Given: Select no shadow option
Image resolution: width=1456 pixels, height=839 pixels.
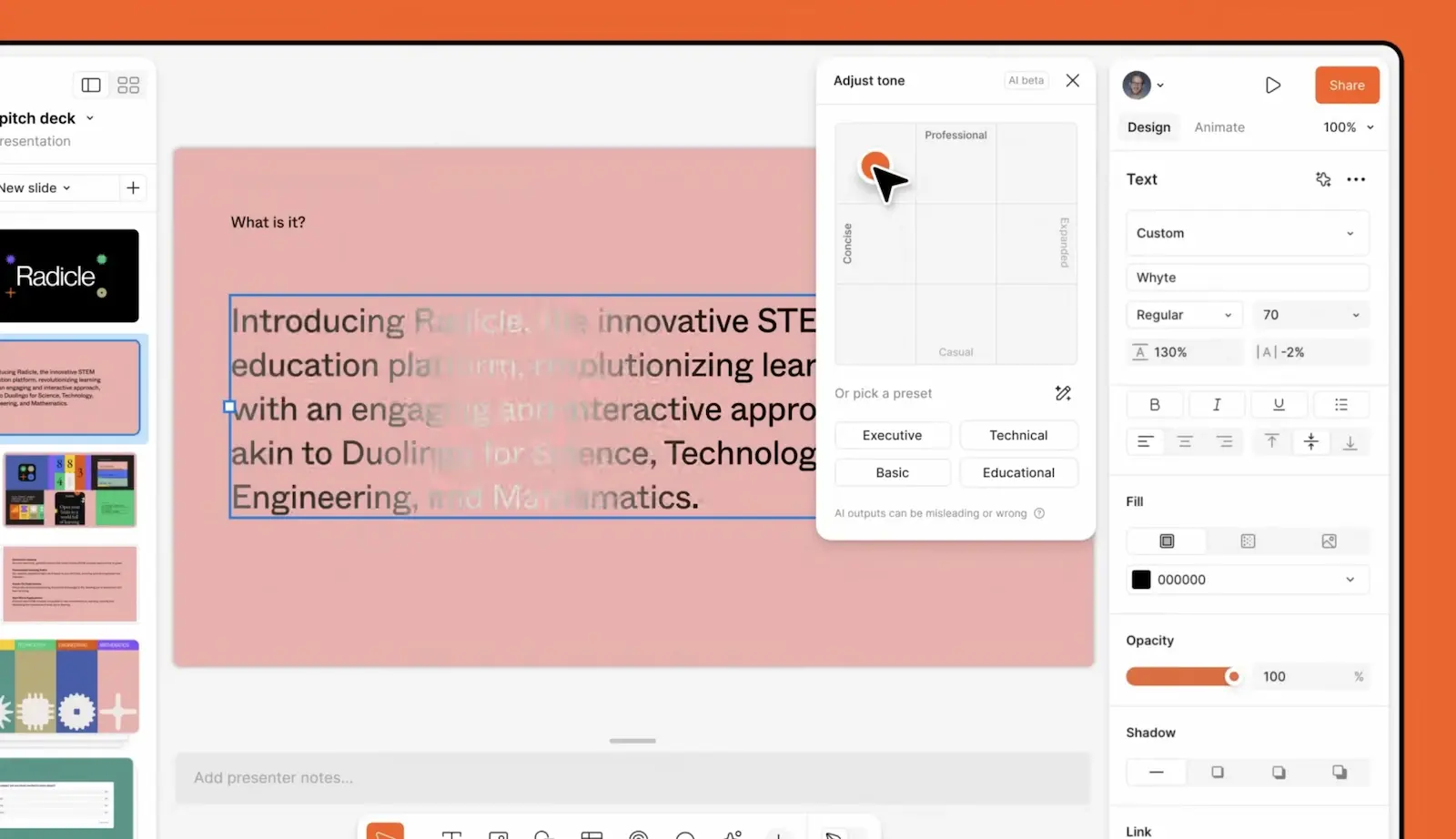Looking at the screenshot, I should pos(1157,772).
